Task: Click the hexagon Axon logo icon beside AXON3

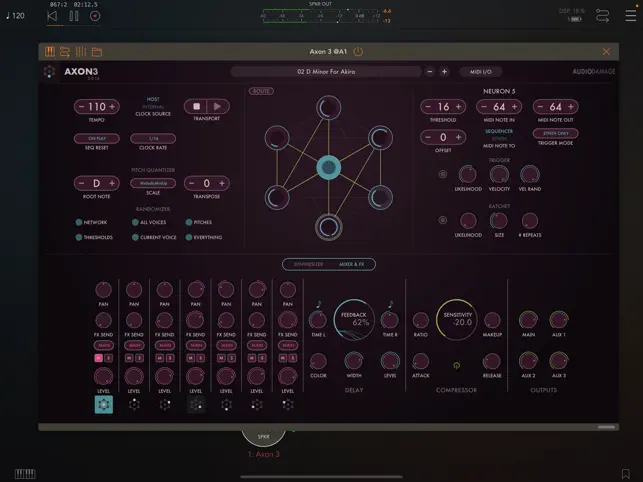Action: (x=49, y=71)
